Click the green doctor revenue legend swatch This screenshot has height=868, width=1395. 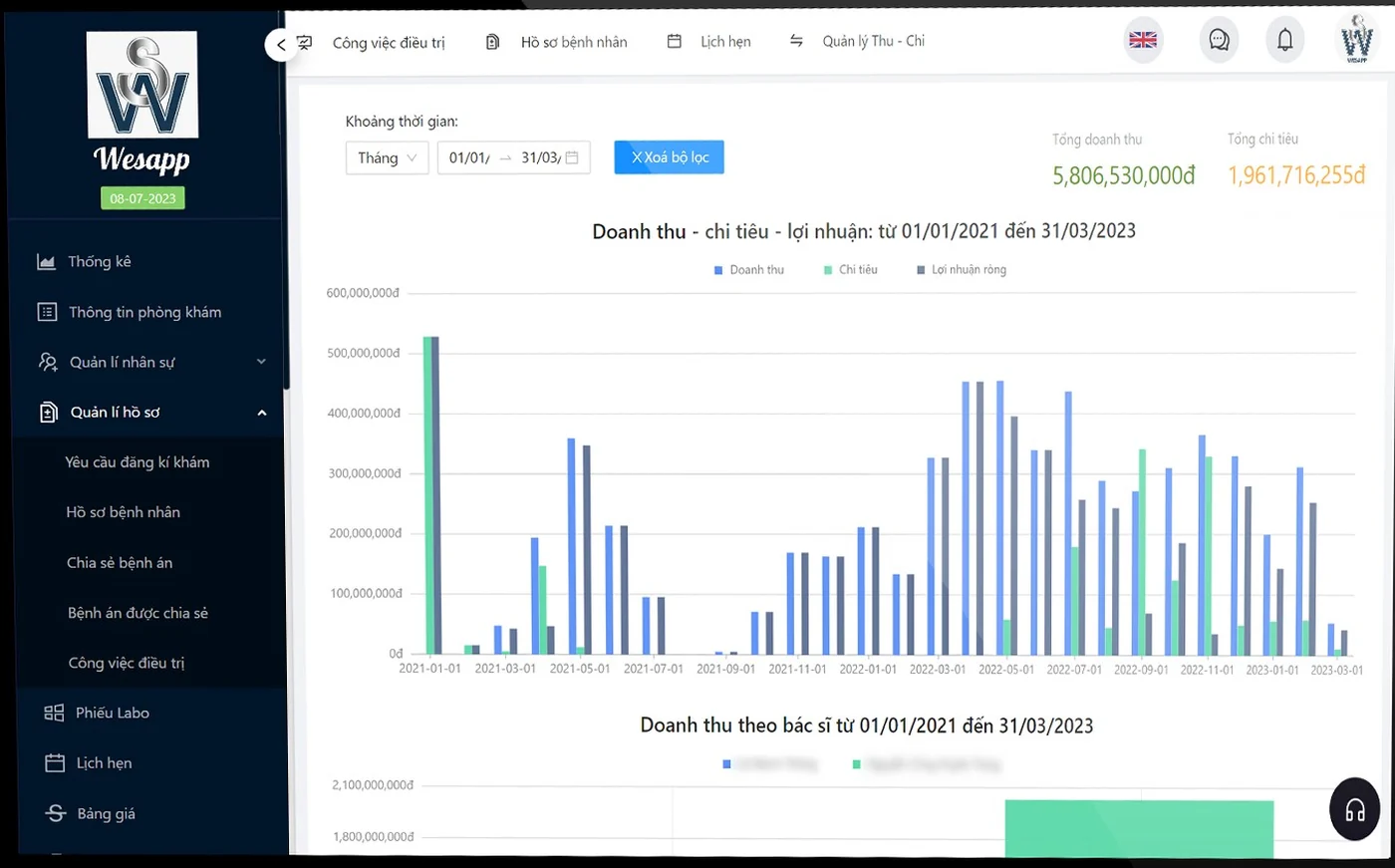click(857, 764)
